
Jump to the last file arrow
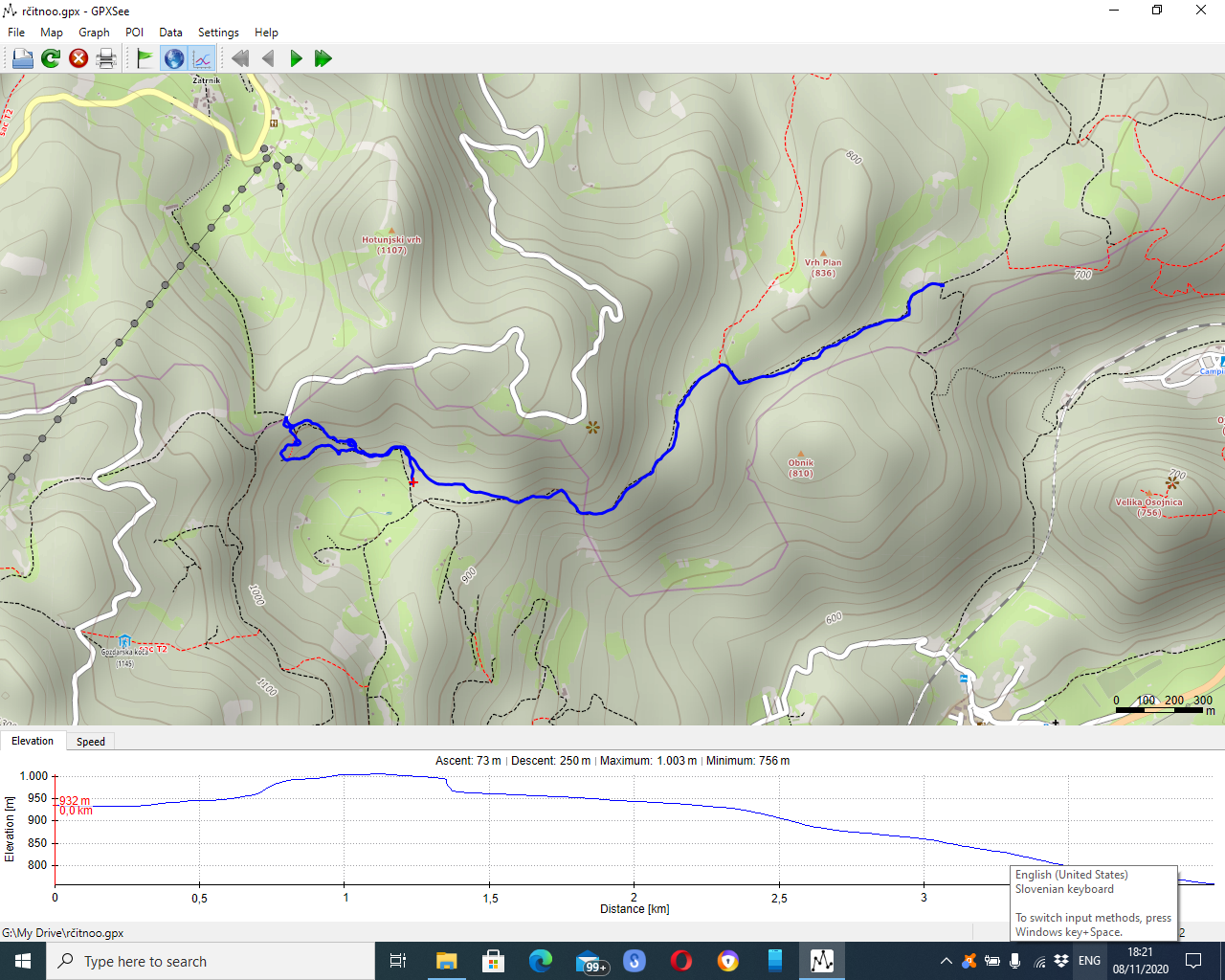click(323, 58)
